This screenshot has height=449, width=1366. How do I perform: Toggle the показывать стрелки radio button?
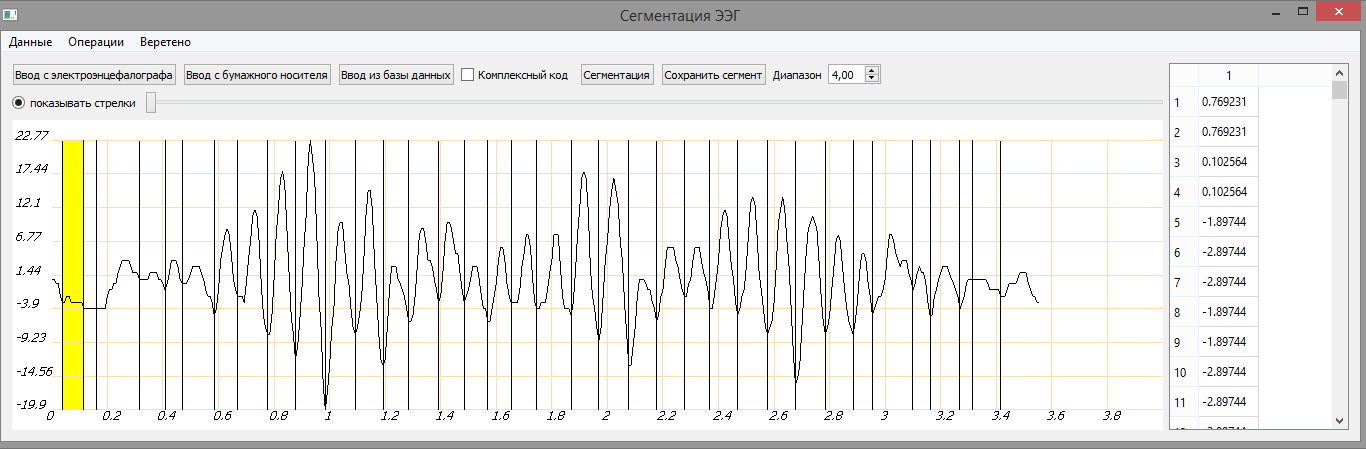pos(19,103)
